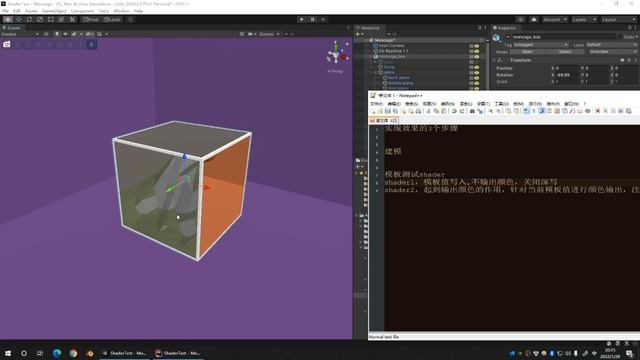Step one frame in Unity
The width and height of the screenshot is (640, 360).
click(323, 20)
